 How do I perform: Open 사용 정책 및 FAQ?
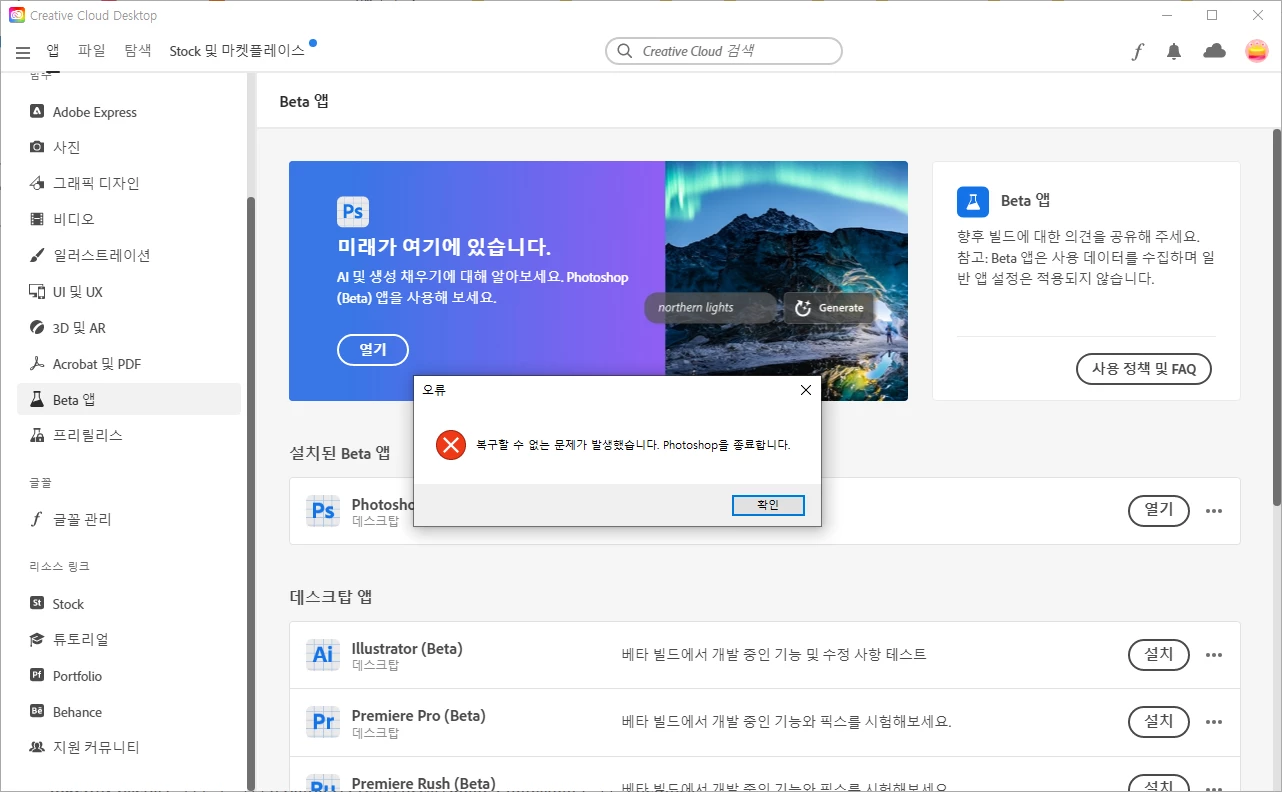click(x=1144, y=369)
